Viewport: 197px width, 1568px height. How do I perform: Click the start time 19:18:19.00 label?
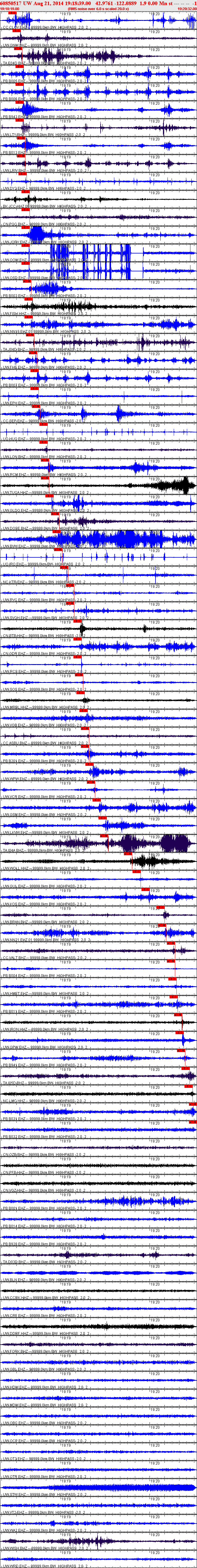(9, 9)
